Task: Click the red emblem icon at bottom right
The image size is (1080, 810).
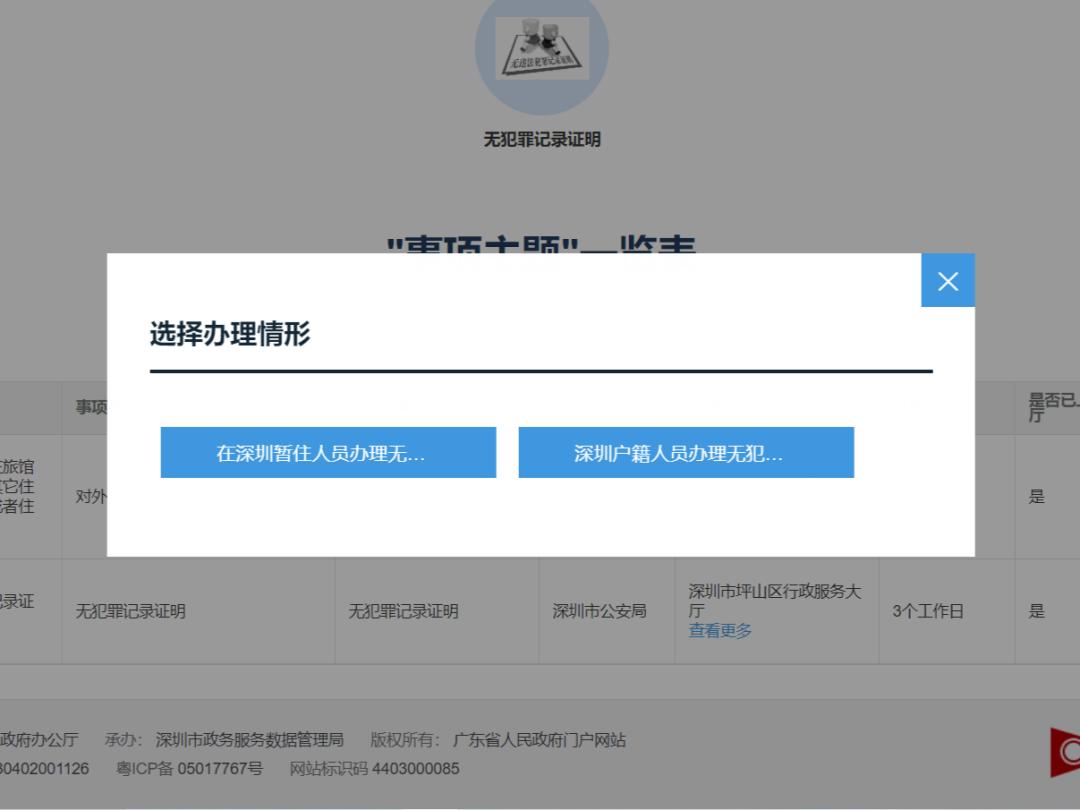Action: [x=1066, y=752]
